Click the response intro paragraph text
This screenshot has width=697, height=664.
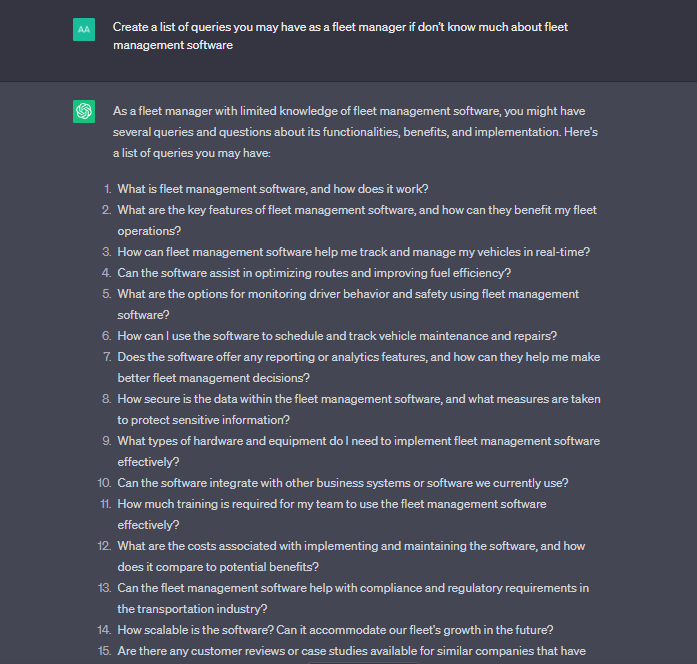[355, 132]
